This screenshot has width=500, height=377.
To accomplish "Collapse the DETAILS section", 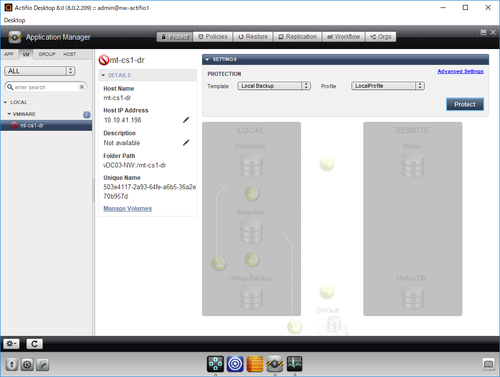I will (x=103, y=75).
